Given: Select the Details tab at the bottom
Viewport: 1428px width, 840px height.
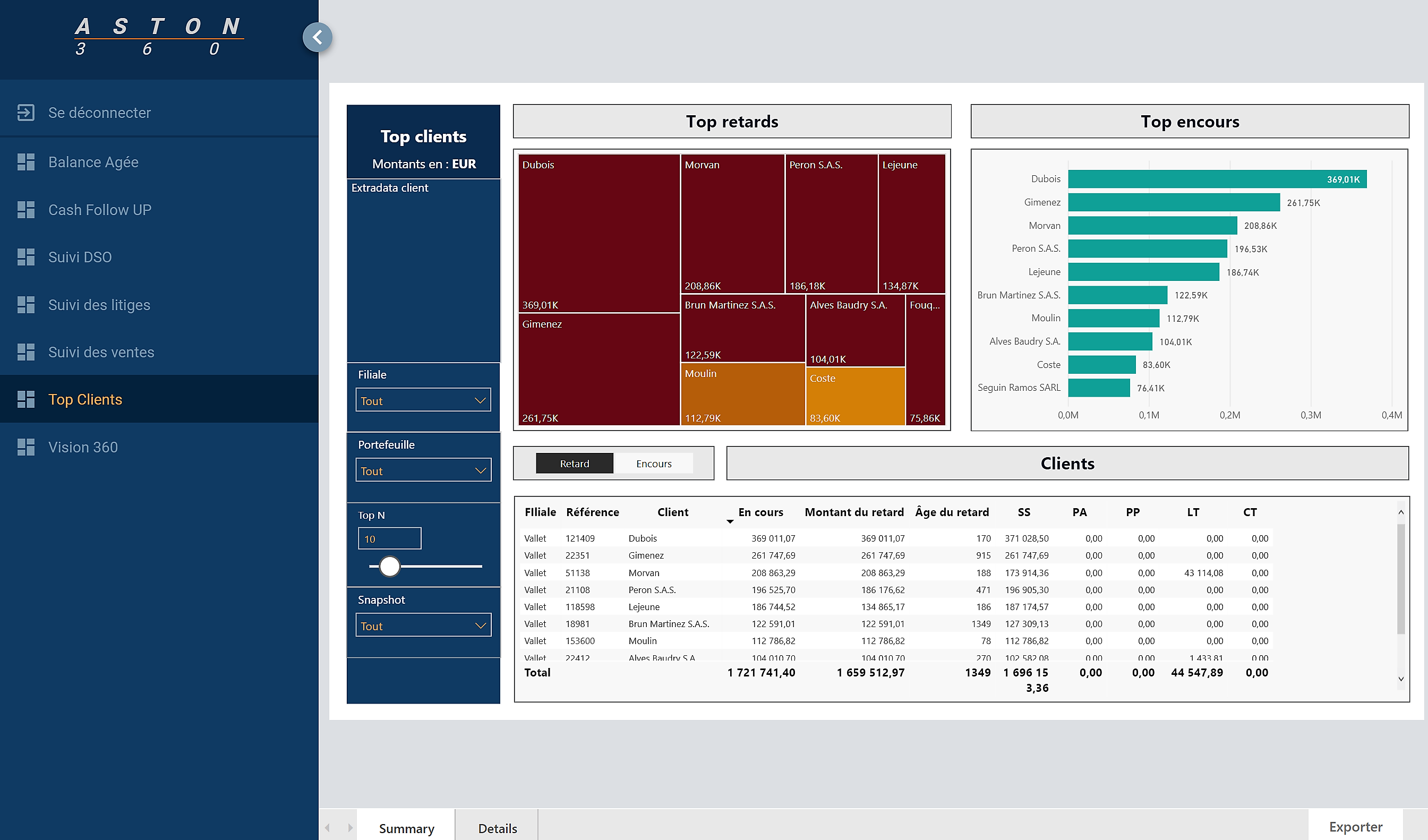Looking at the screenshot, I should pos(497,828).
